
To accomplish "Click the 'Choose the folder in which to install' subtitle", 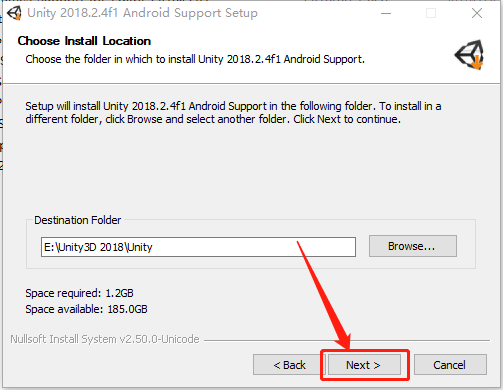I will [x=195, y=59].
